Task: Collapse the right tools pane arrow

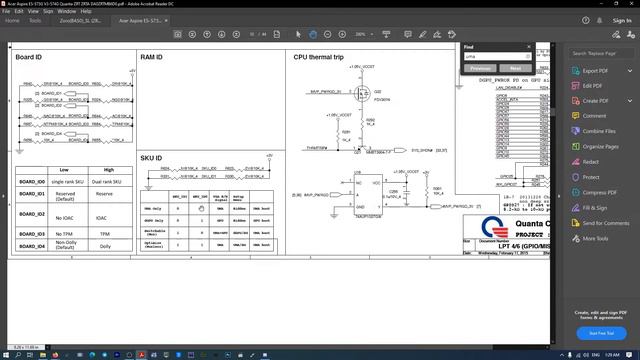Action: 559,196
